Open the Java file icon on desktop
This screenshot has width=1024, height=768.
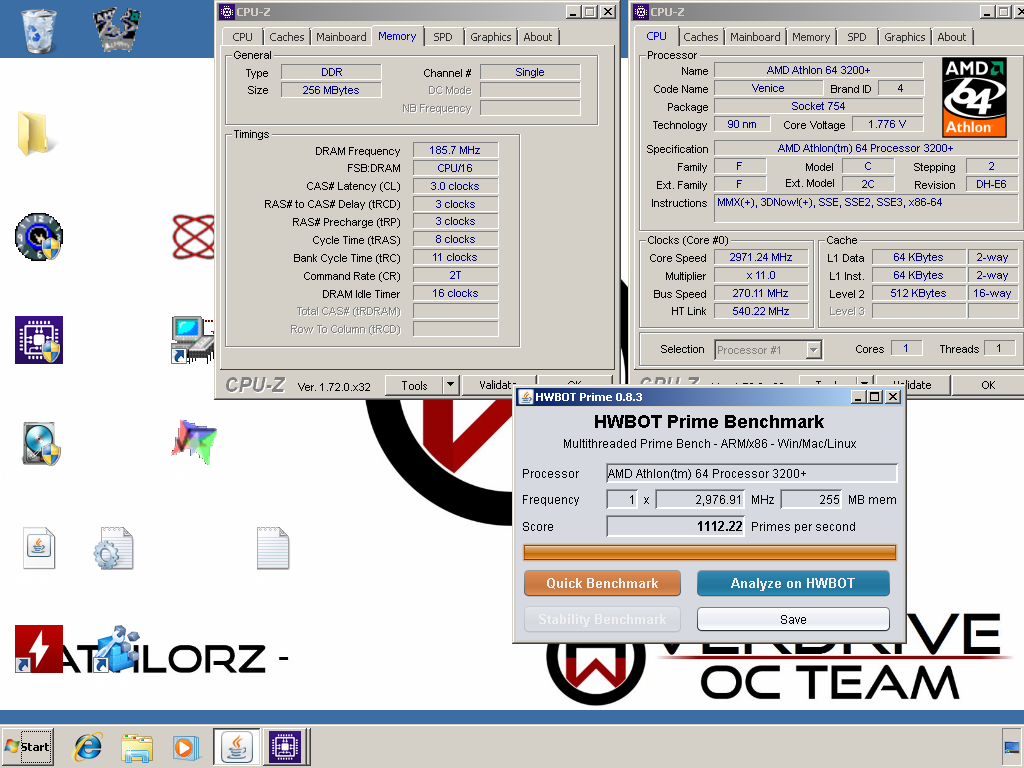[39, 547]
